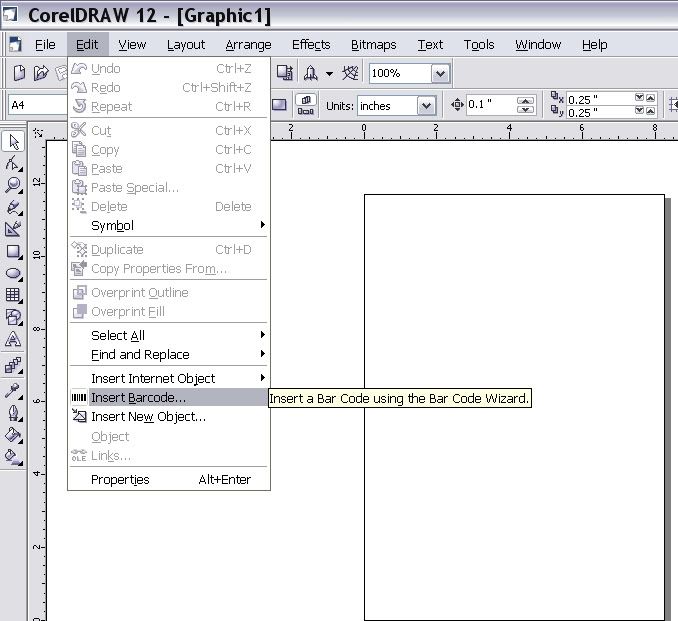
Task: Select the Text tool
Action: coord(13,339)
